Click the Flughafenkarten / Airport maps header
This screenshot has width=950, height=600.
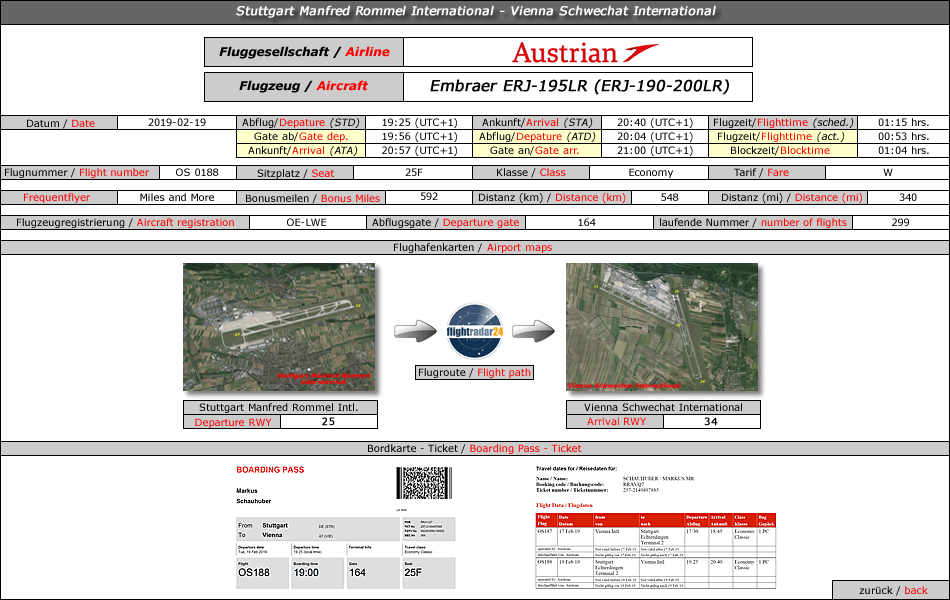coord(475,248)
